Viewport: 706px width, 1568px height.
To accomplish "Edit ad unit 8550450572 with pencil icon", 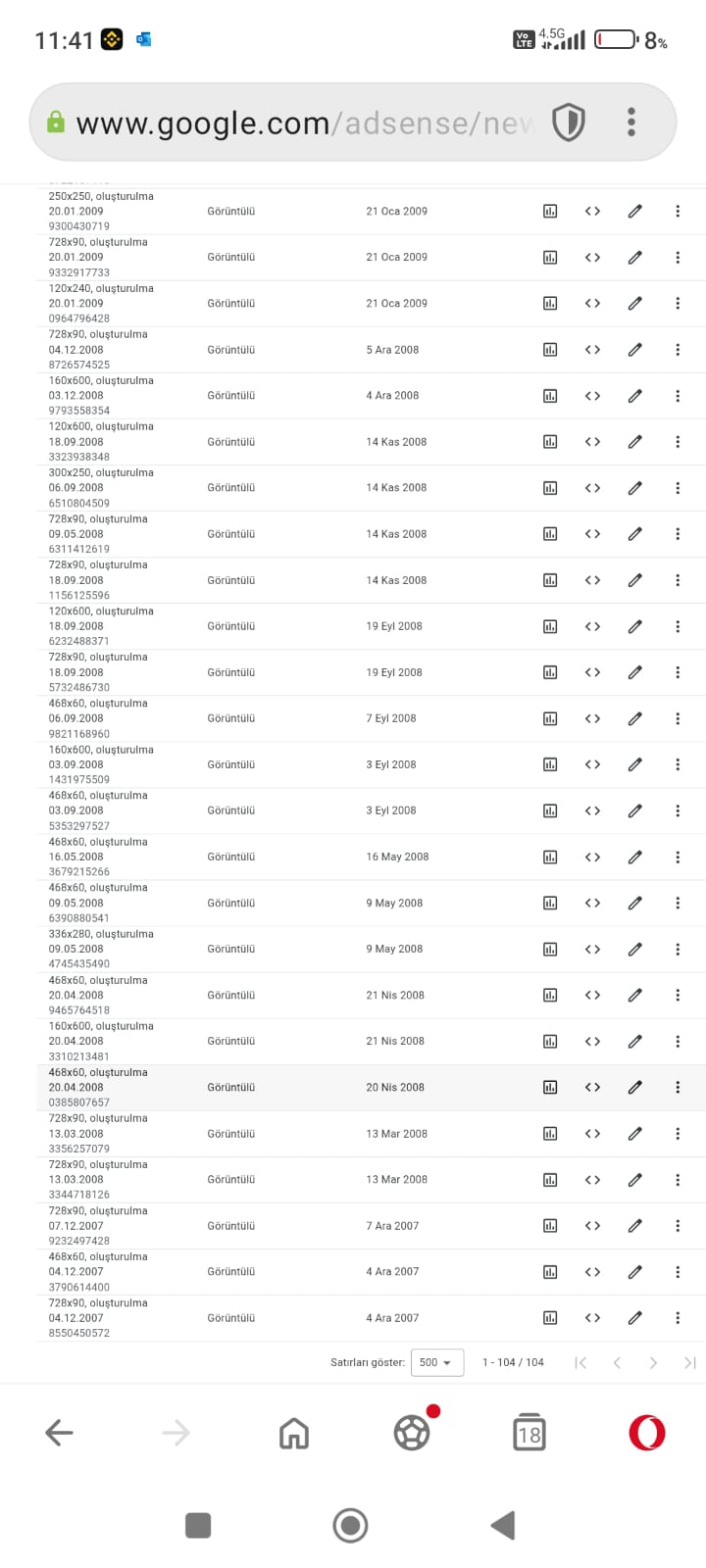I will (x=635, y=1318).
